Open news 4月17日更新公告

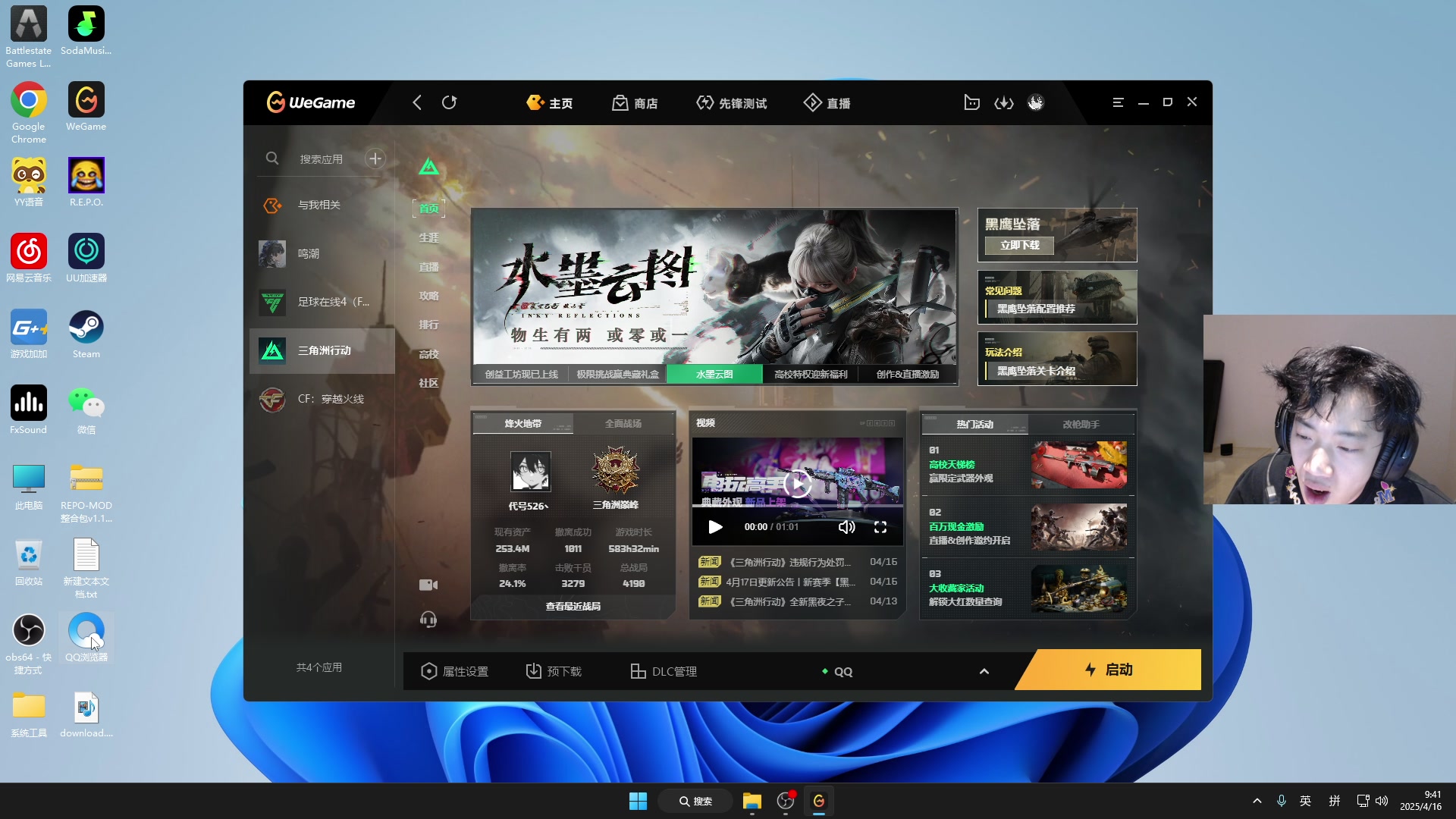[797, 582]
